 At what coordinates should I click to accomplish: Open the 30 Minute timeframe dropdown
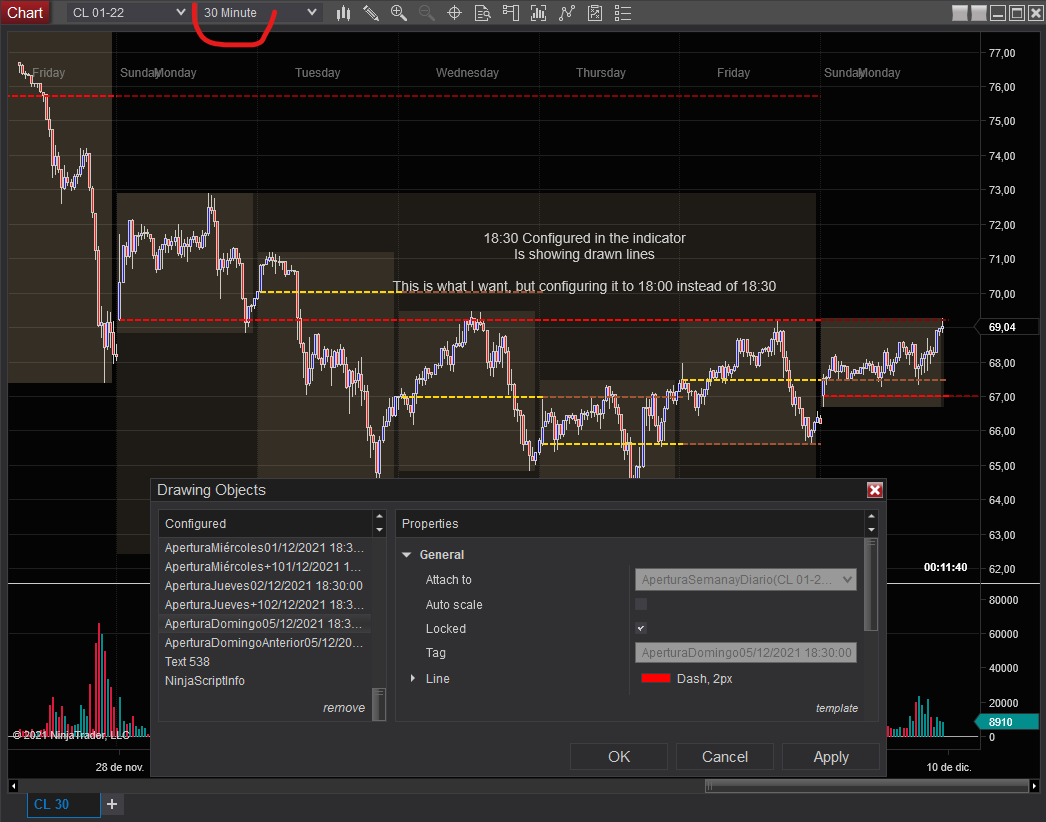tap(257, 13)
